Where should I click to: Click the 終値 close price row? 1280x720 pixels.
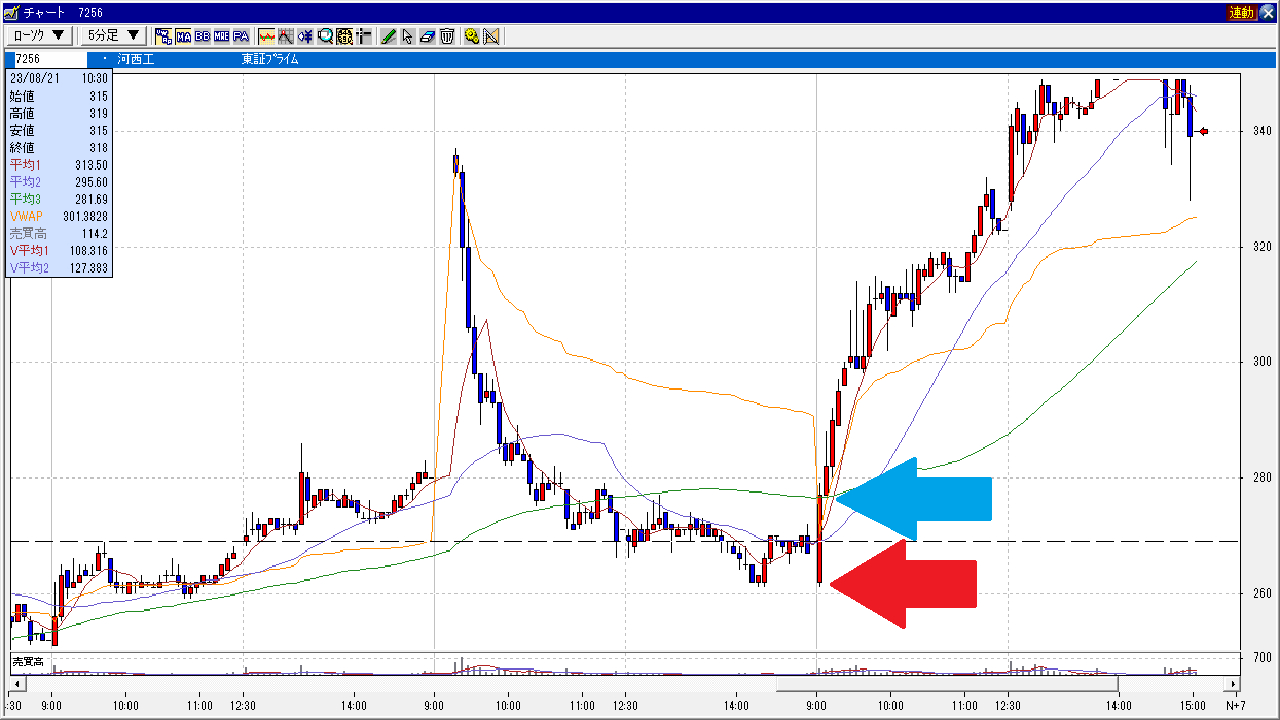pos(60,148)
